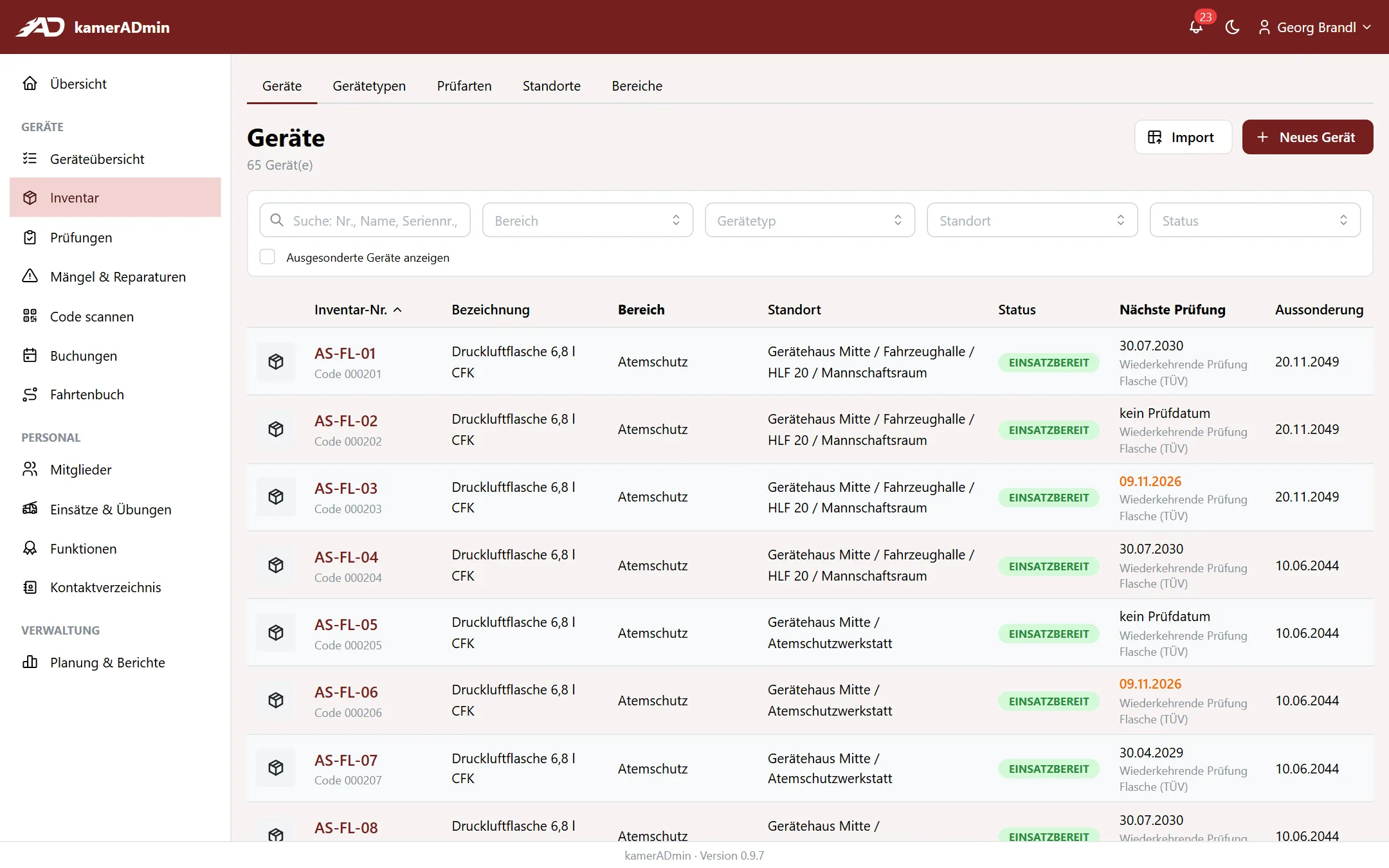Click the Kontaktverzeichnis address book icon
The width and height of the screenshot is (1389, 868).
(x=30, y=587)
